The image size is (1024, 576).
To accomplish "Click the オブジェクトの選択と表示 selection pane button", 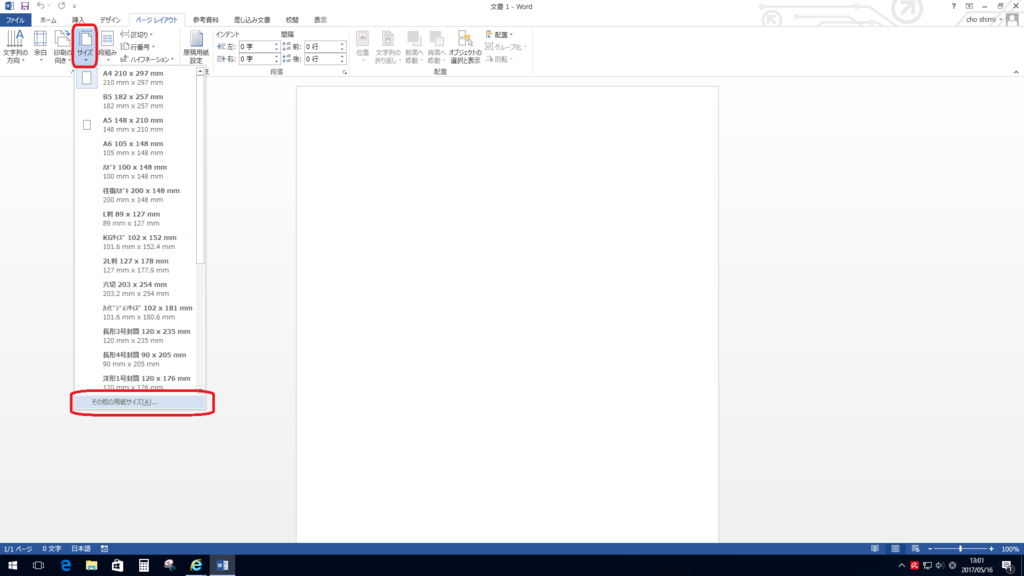I will [465, 46].
